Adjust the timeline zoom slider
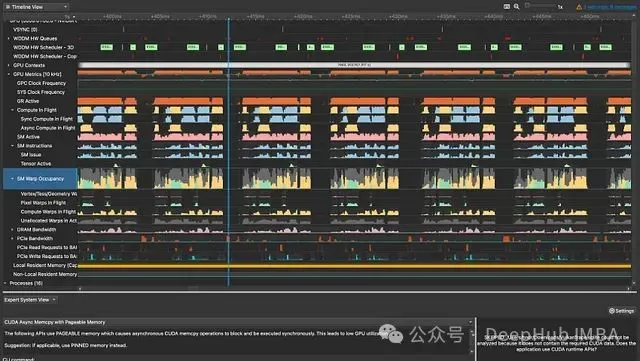 pos(540,6)
